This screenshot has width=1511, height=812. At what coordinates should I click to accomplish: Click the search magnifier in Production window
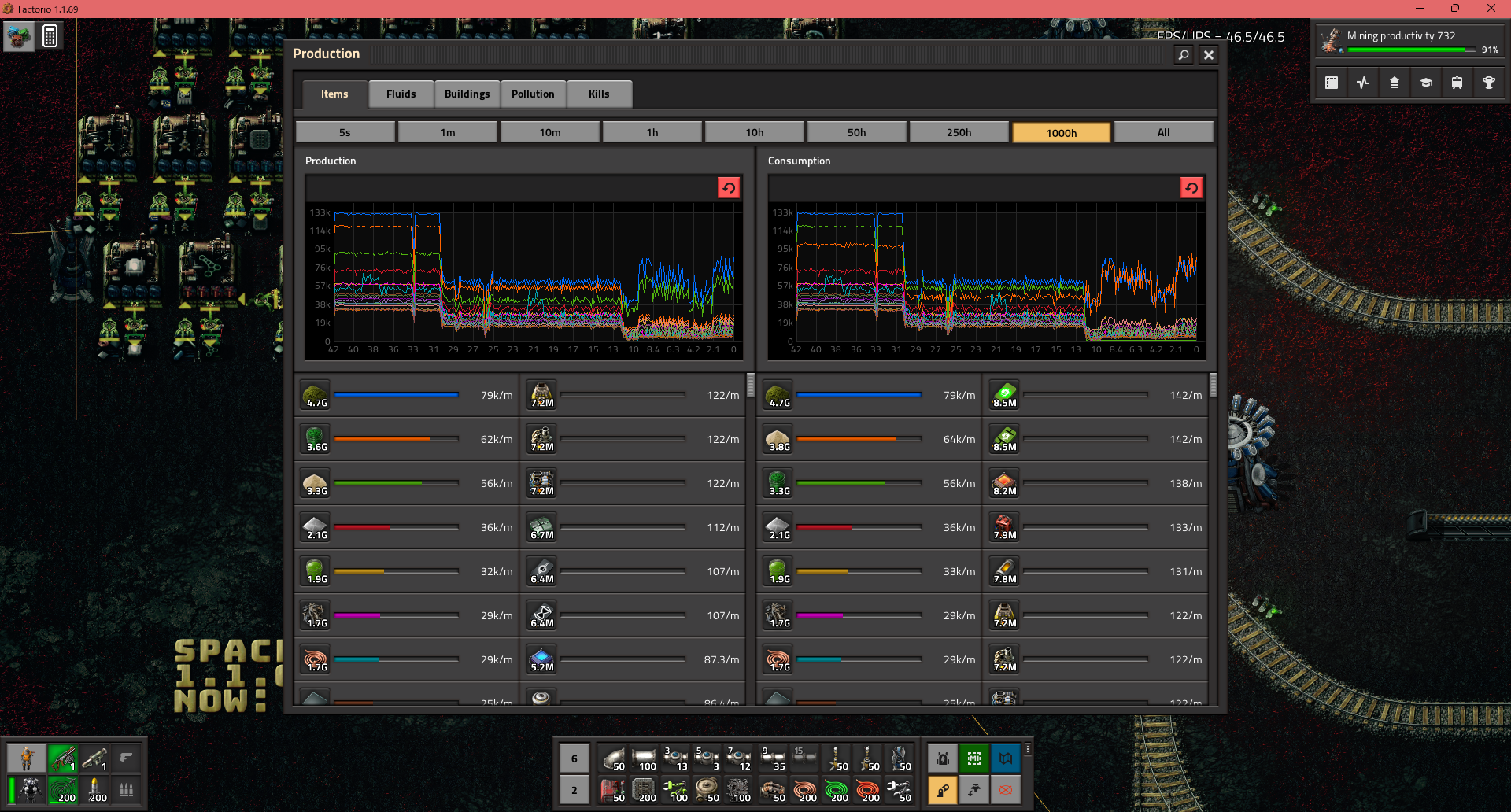[1184, 54]
